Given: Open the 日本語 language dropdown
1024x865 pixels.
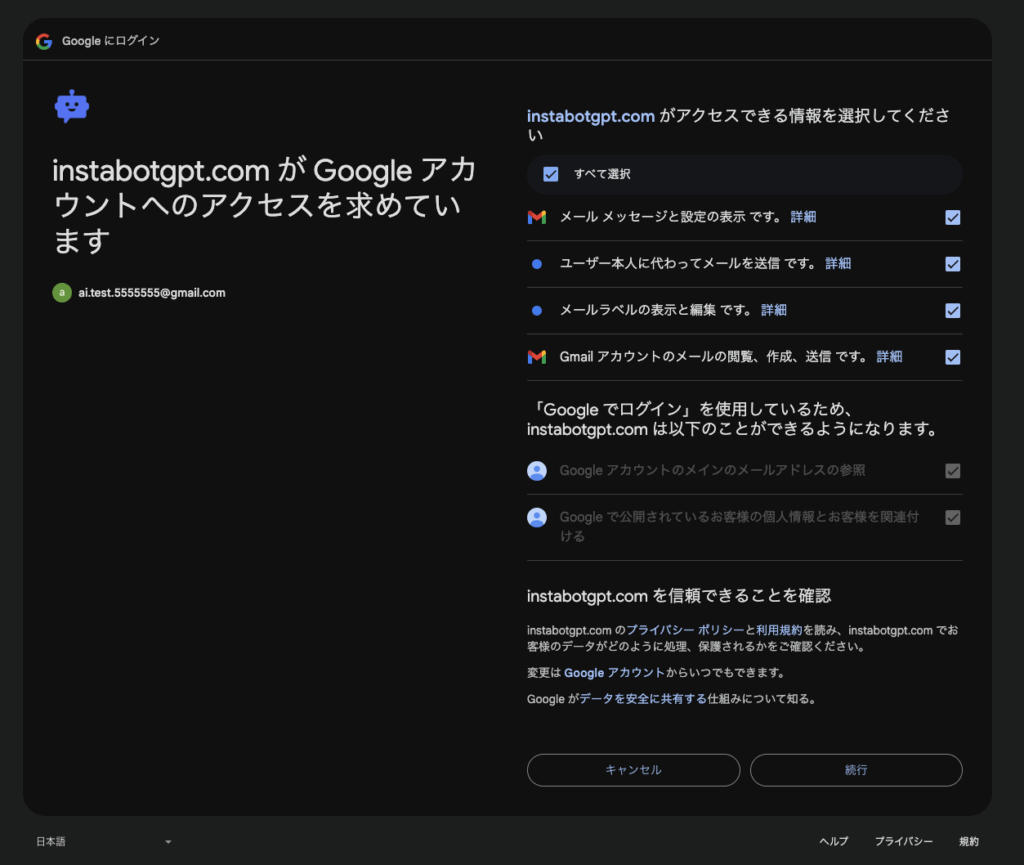Looking at the screenshot, I should point(104,841).
